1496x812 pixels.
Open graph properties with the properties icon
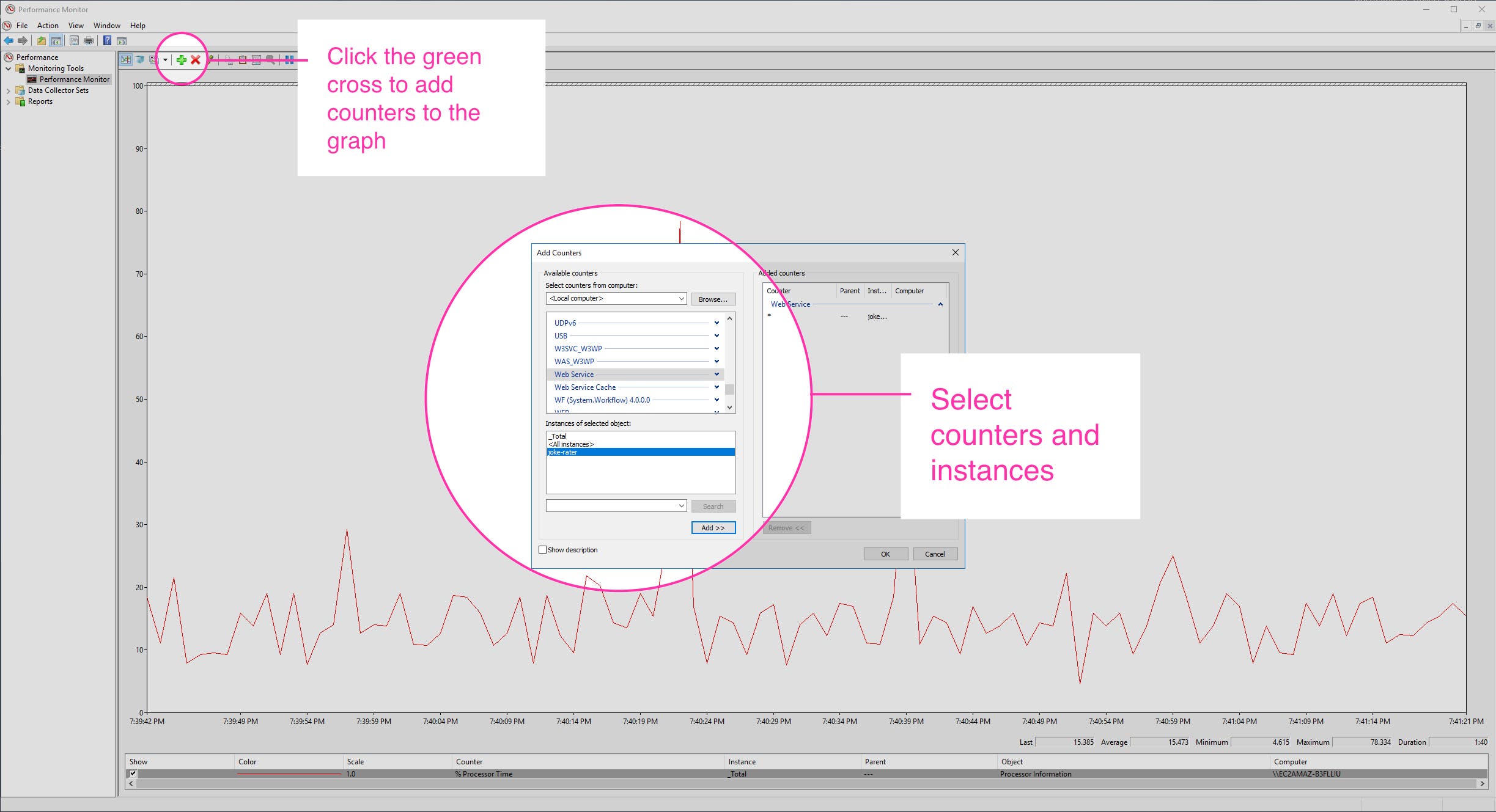[x=256, y=60]
